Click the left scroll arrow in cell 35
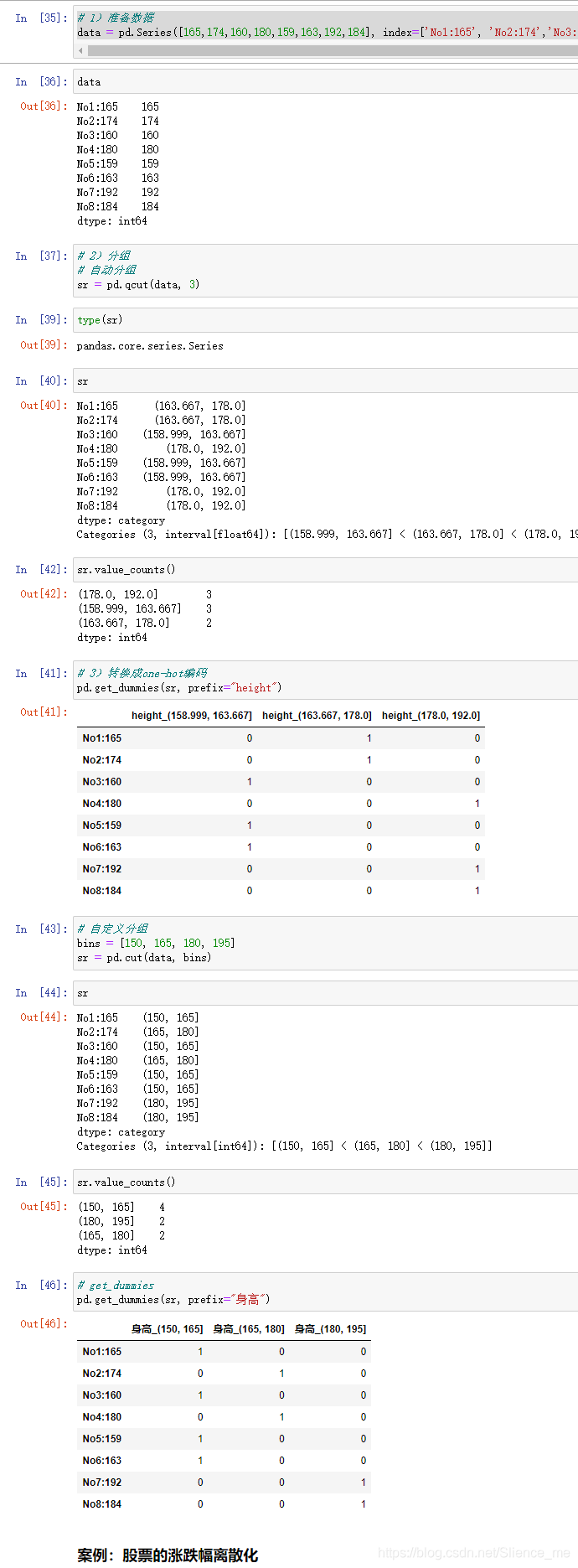Image resolution: width=578 pixels, height=1568 pixels. tap(81, 51)
